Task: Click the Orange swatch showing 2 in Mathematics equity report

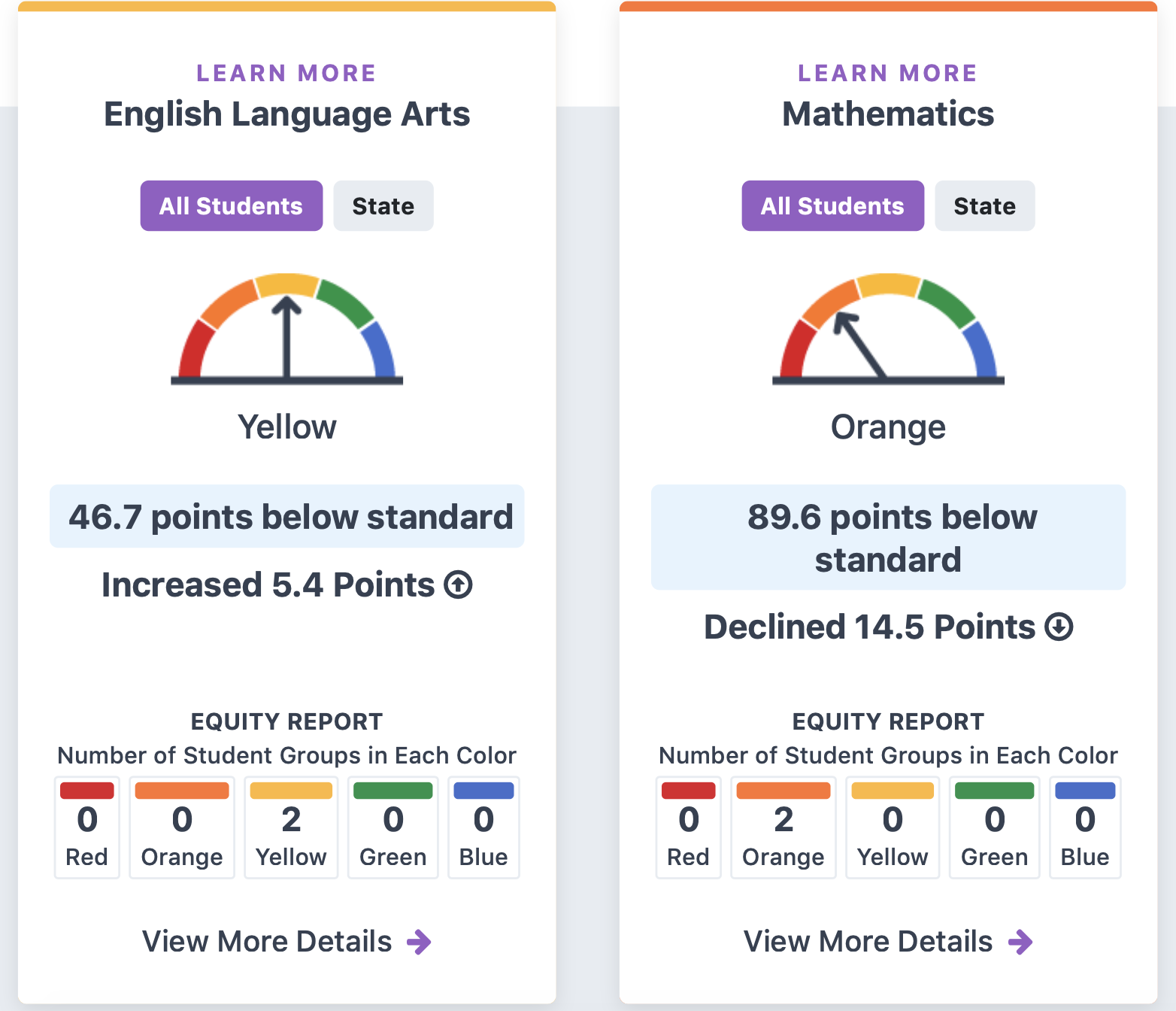Action: pos(783,827)
